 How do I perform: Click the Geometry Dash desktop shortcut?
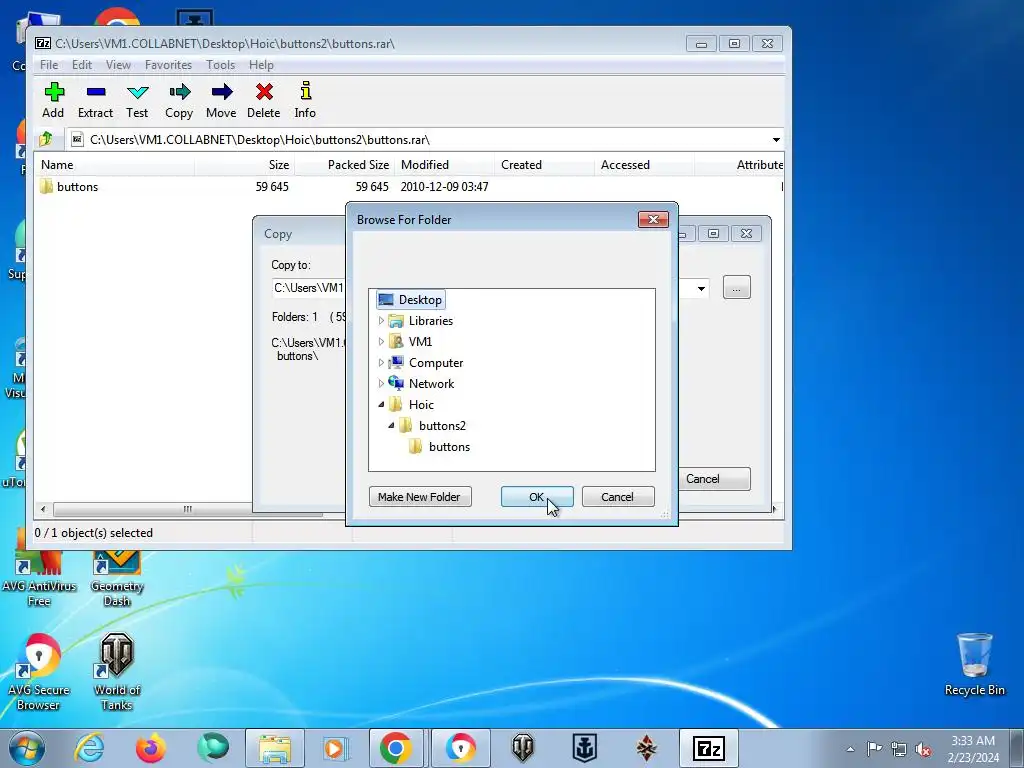(117, 579)
